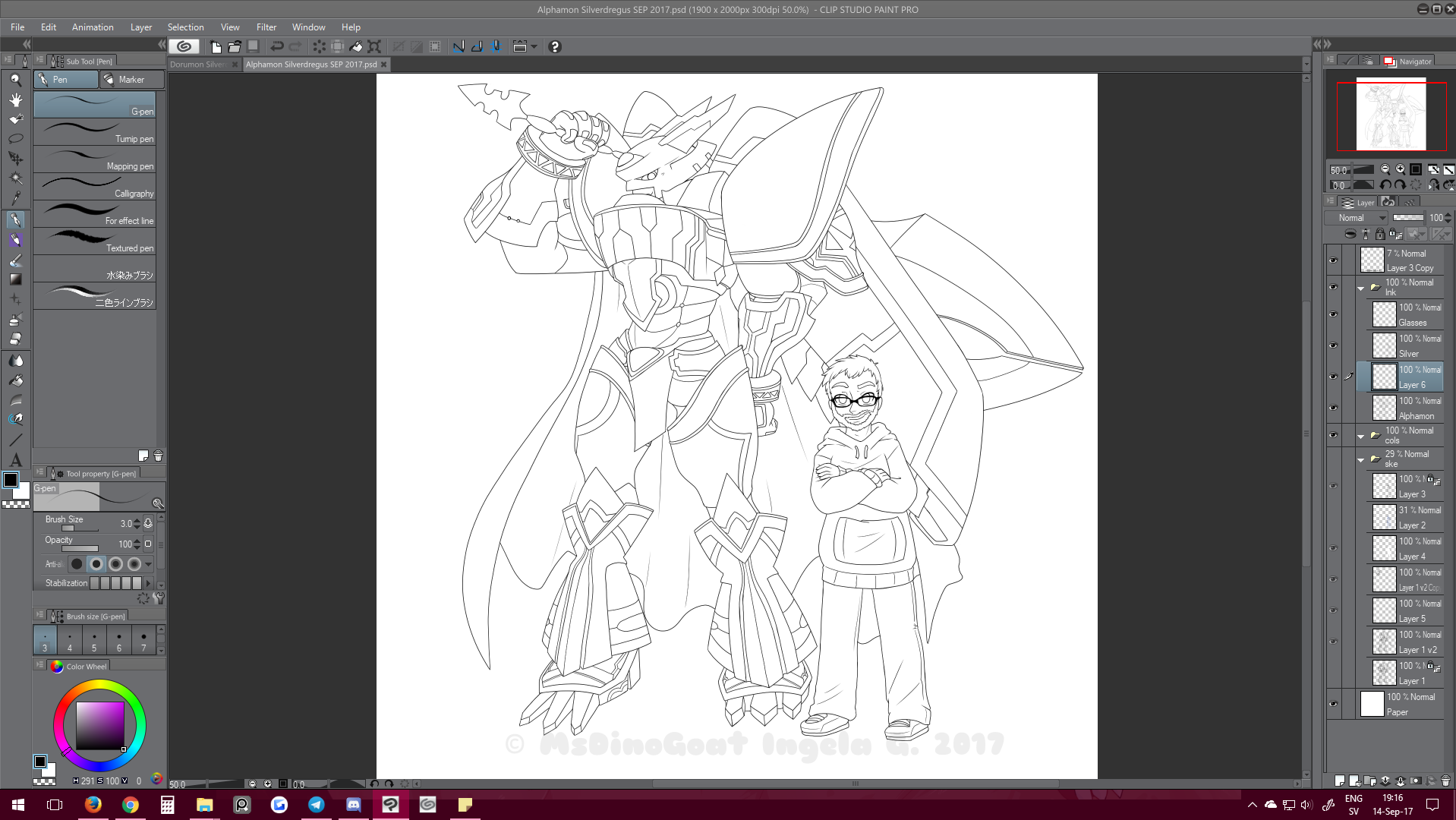Viewport: 1456px width, 820px height.
Task: Select the Turnip pen sub tool
Action: (94, 132)
